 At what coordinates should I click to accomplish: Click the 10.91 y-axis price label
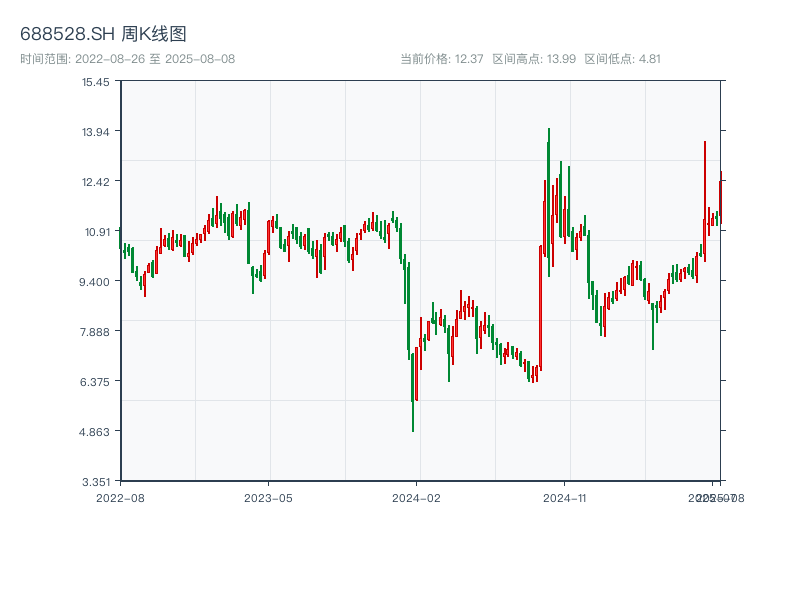click(96, 231)
